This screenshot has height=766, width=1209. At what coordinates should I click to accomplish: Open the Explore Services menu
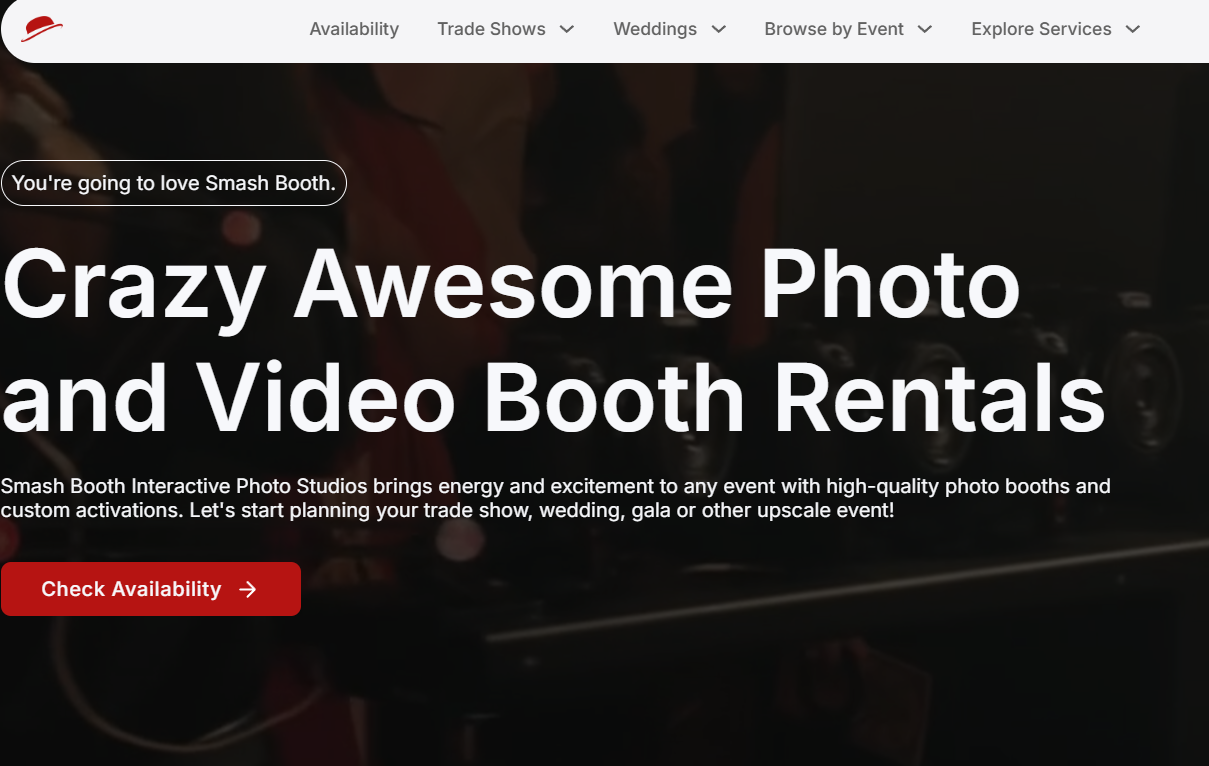coord(1041,29)
